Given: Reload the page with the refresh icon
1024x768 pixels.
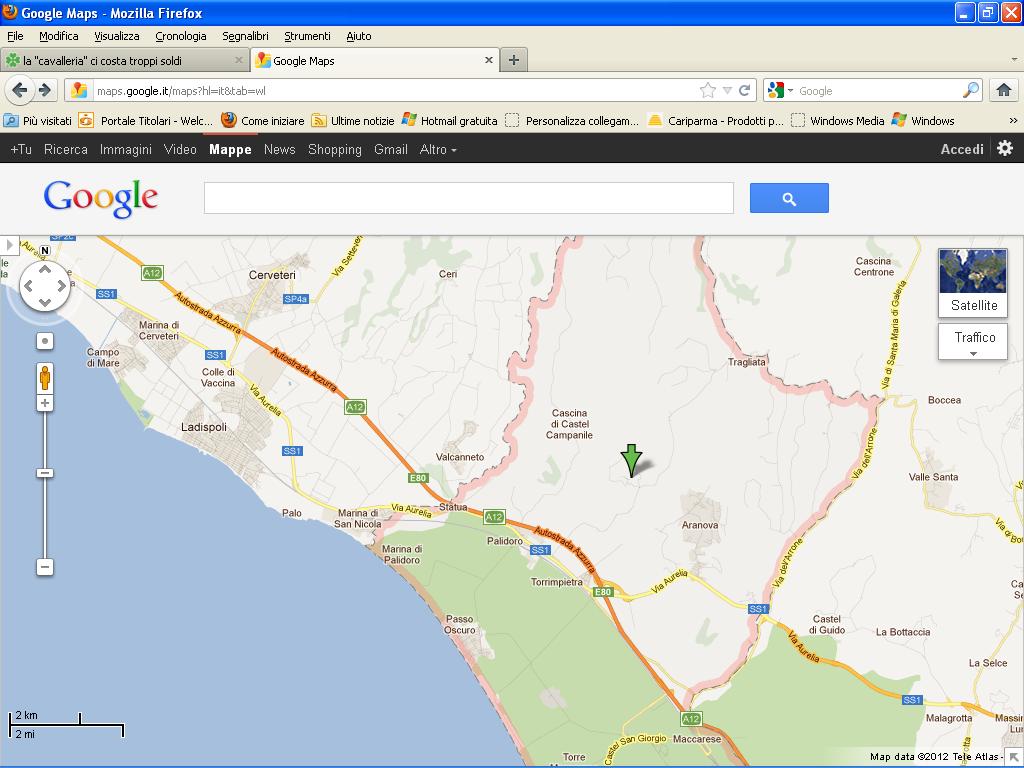Looking at the screenshot, I should tap(745, 90).
